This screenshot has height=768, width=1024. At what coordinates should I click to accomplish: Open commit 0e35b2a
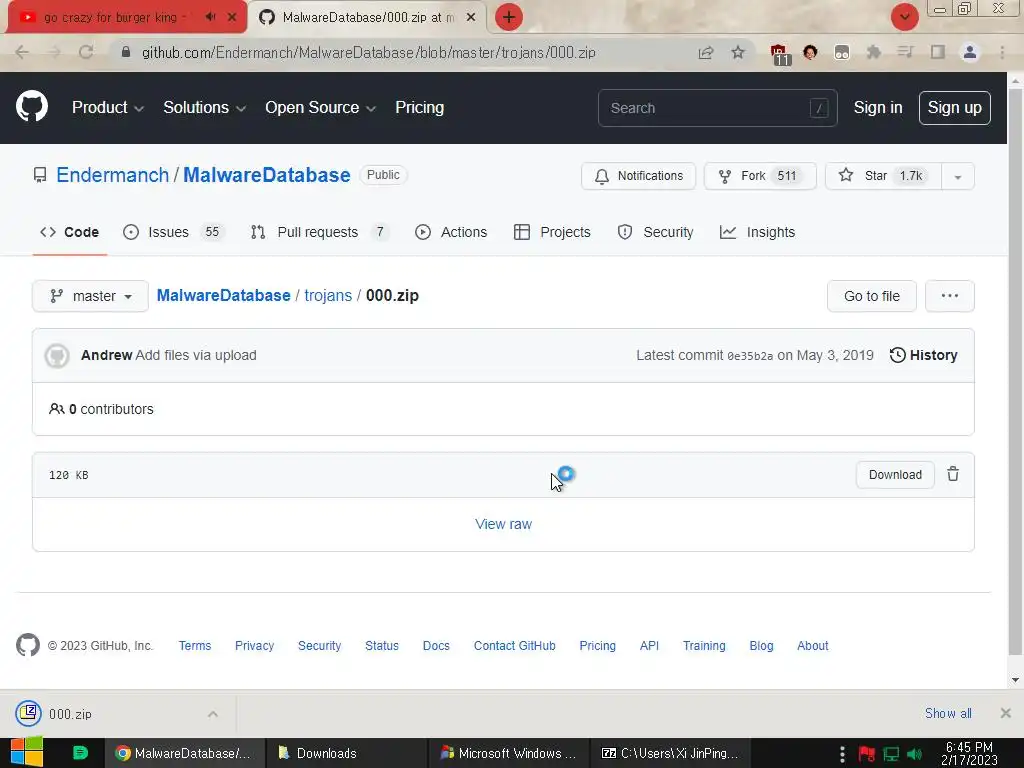click(x=750, y=356)
